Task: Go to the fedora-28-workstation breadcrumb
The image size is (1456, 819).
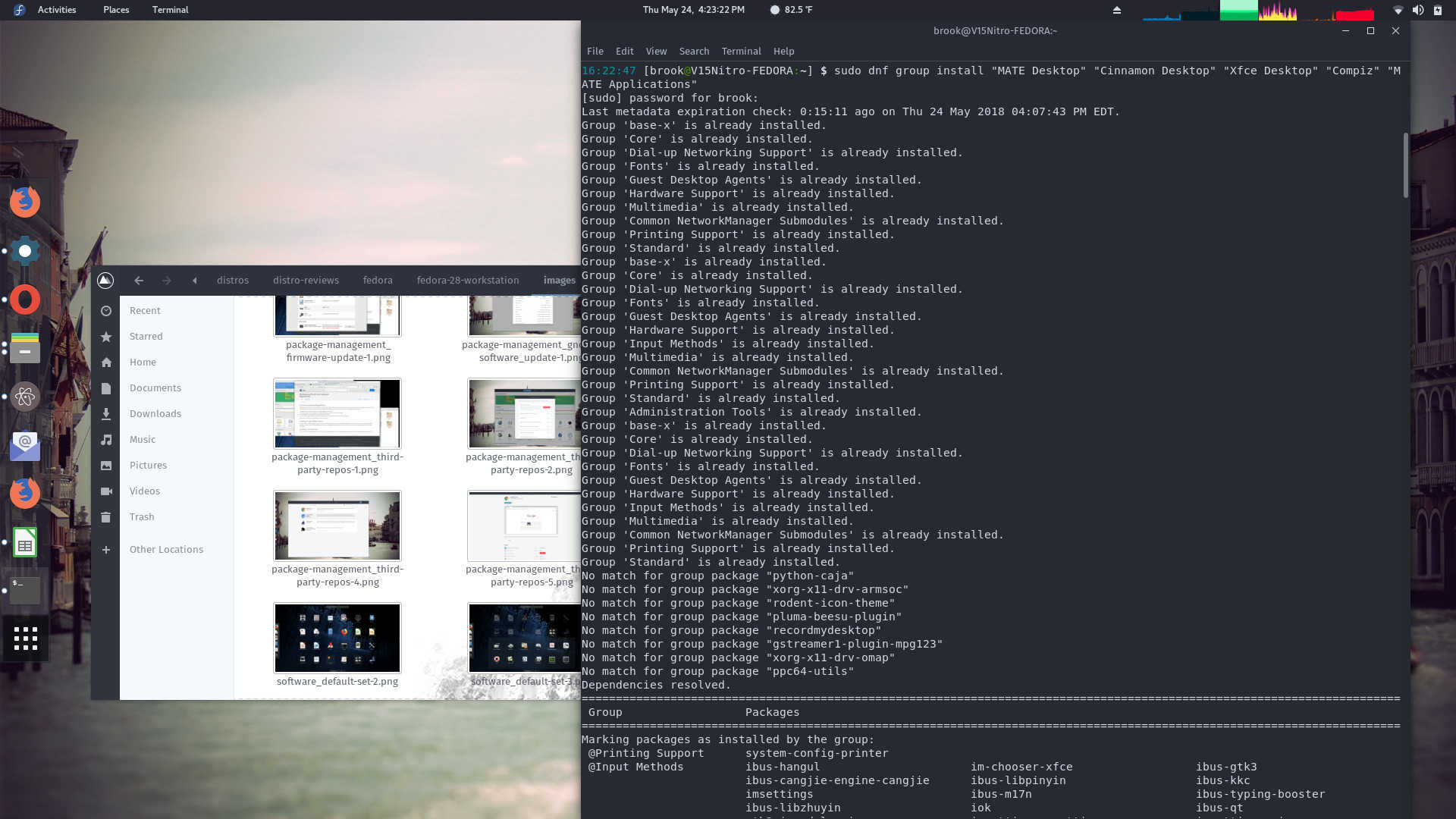Action: point(468,280)
